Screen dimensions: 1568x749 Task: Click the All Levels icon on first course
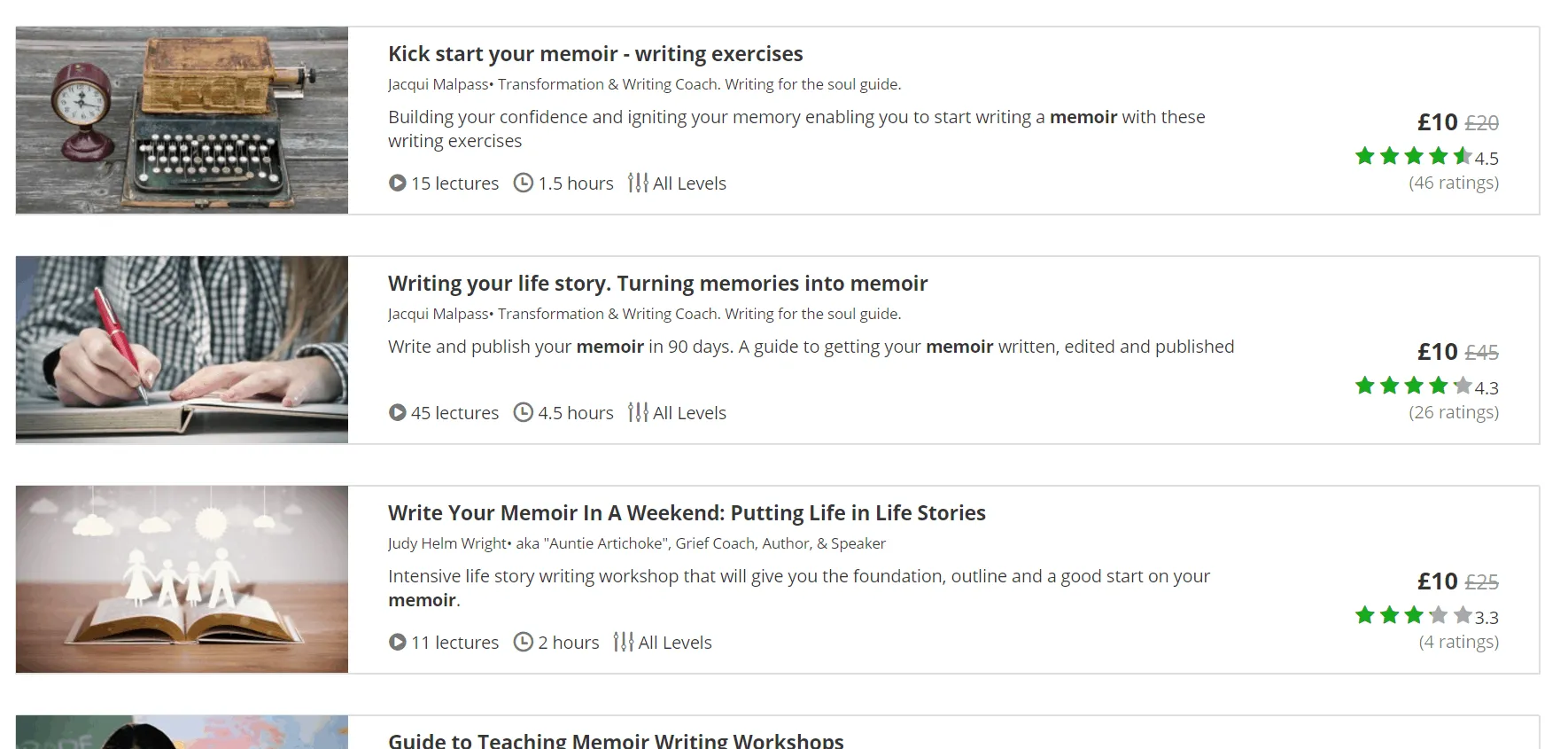point(637,183)
